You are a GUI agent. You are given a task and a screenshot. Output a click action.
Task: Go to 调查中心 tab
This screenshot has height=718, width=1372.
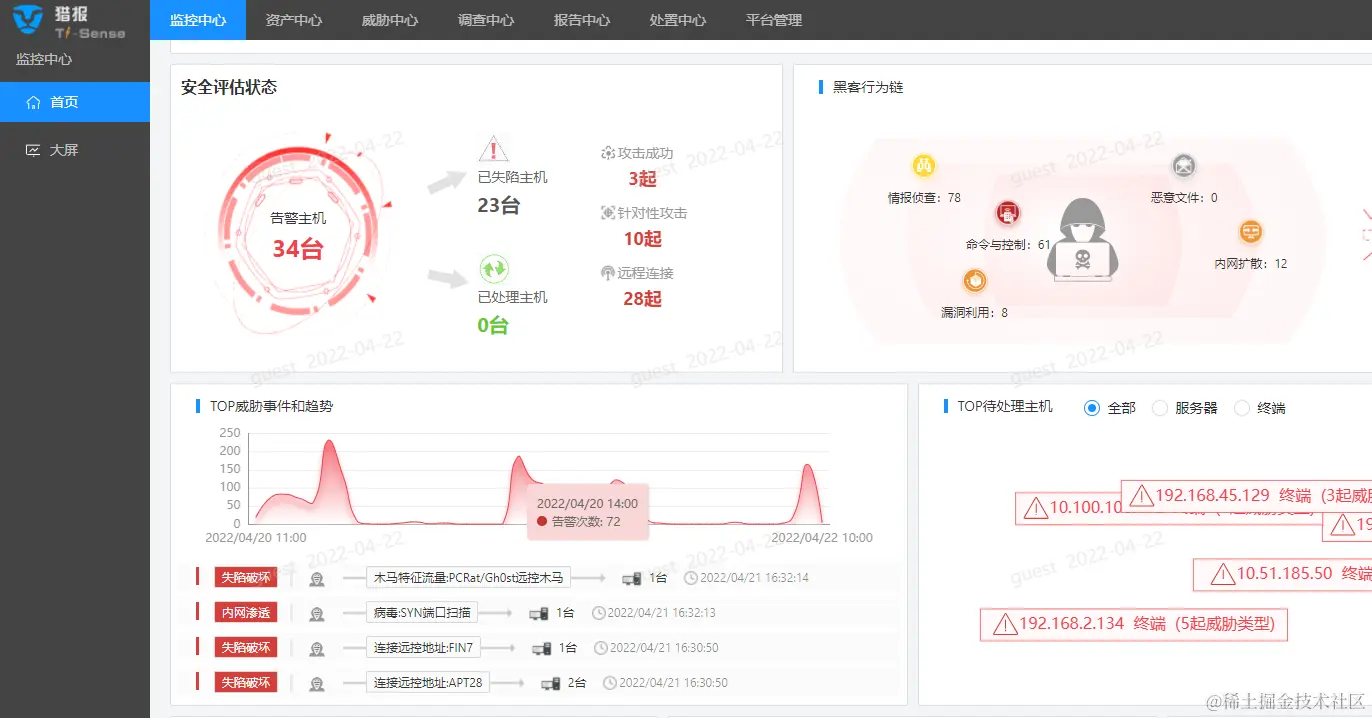click(486, 20)
